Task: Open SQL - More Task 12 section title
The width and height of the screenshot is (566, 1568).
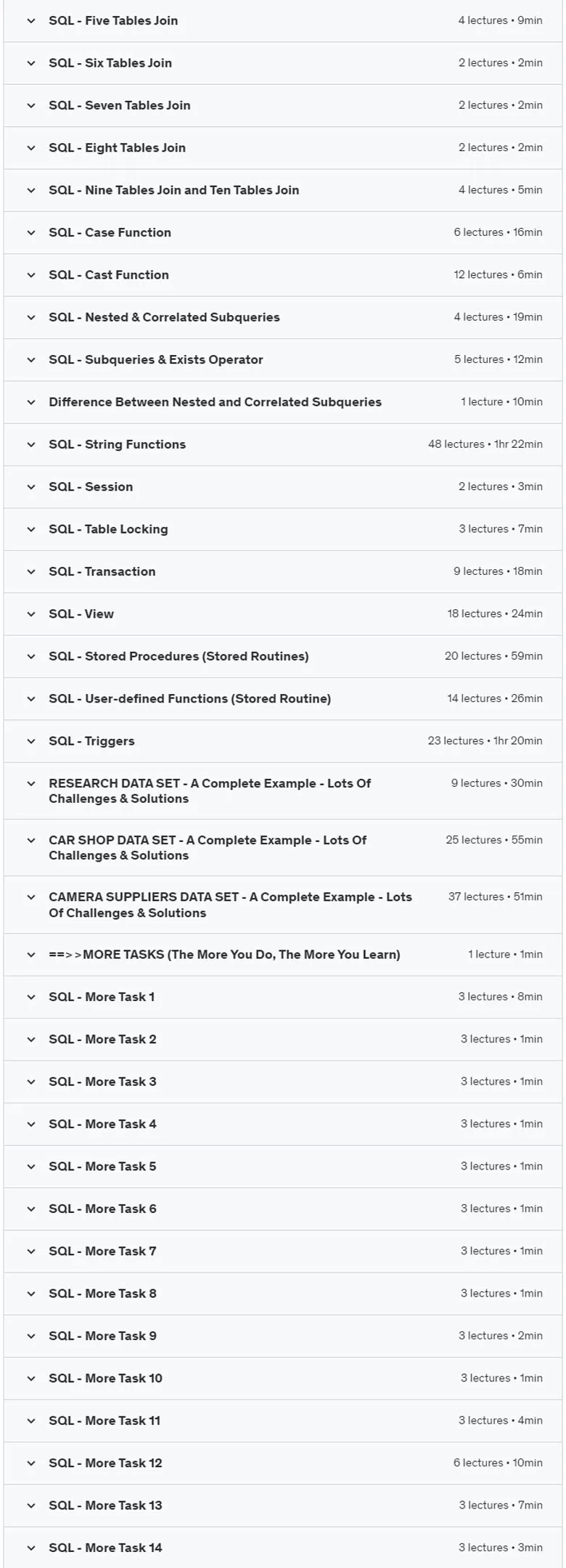Action: tap(105, 1463)
